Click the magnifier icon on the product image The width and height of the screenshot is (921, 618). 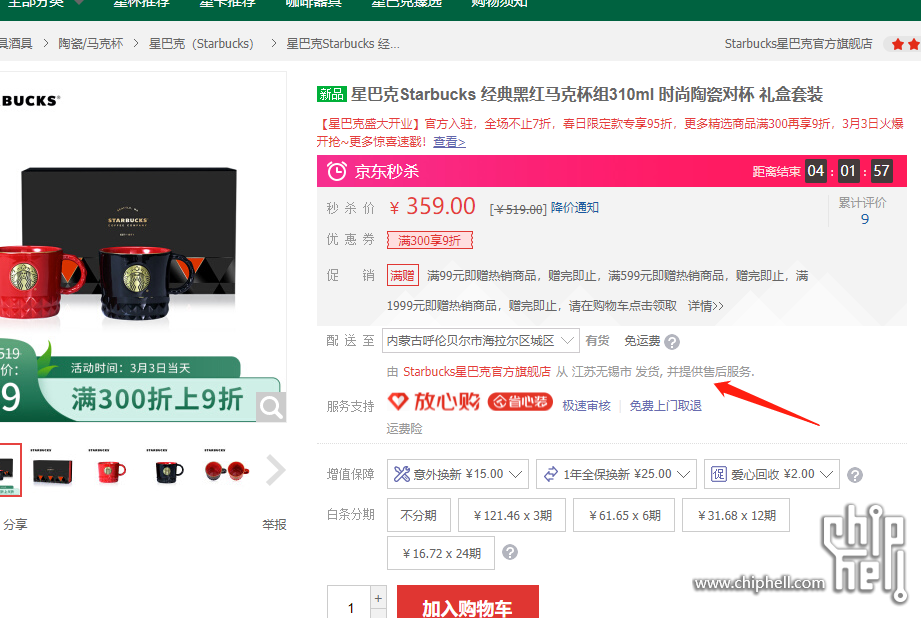click(271, 407)
